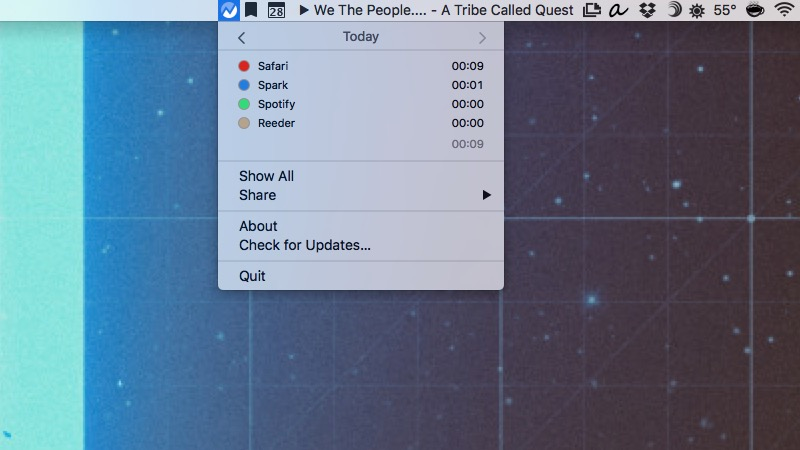Open the Dropbox menu bar icon

click(x=647, y=10)
